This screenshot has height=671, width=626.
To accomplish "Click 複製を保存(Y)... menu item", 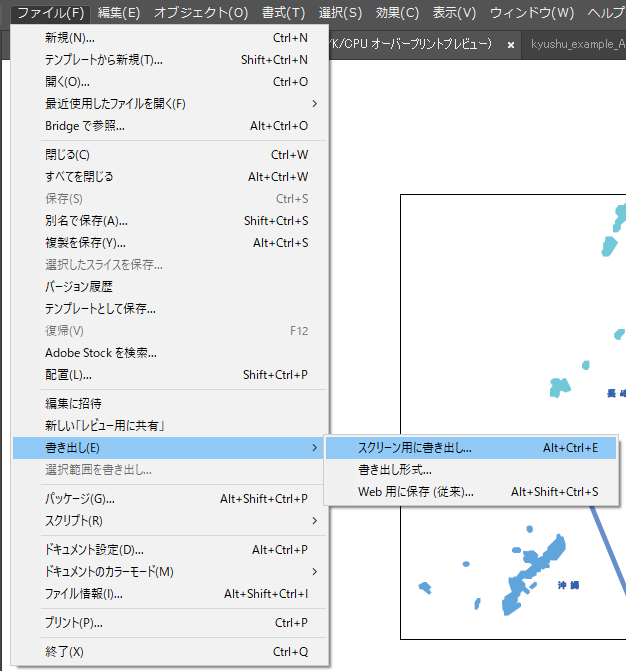I will pyautogui.click(x=85, y=243).
